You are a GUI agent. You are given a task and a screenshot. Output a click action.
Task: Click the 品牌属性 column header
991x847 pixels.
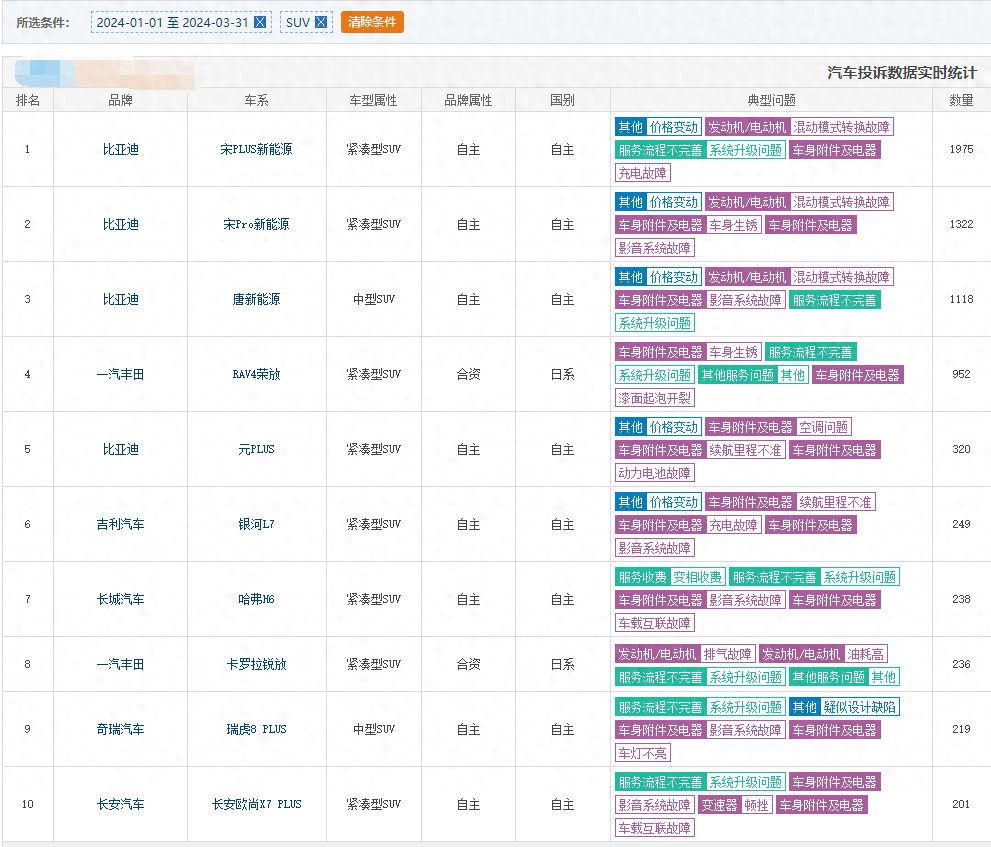click(468, 100)
